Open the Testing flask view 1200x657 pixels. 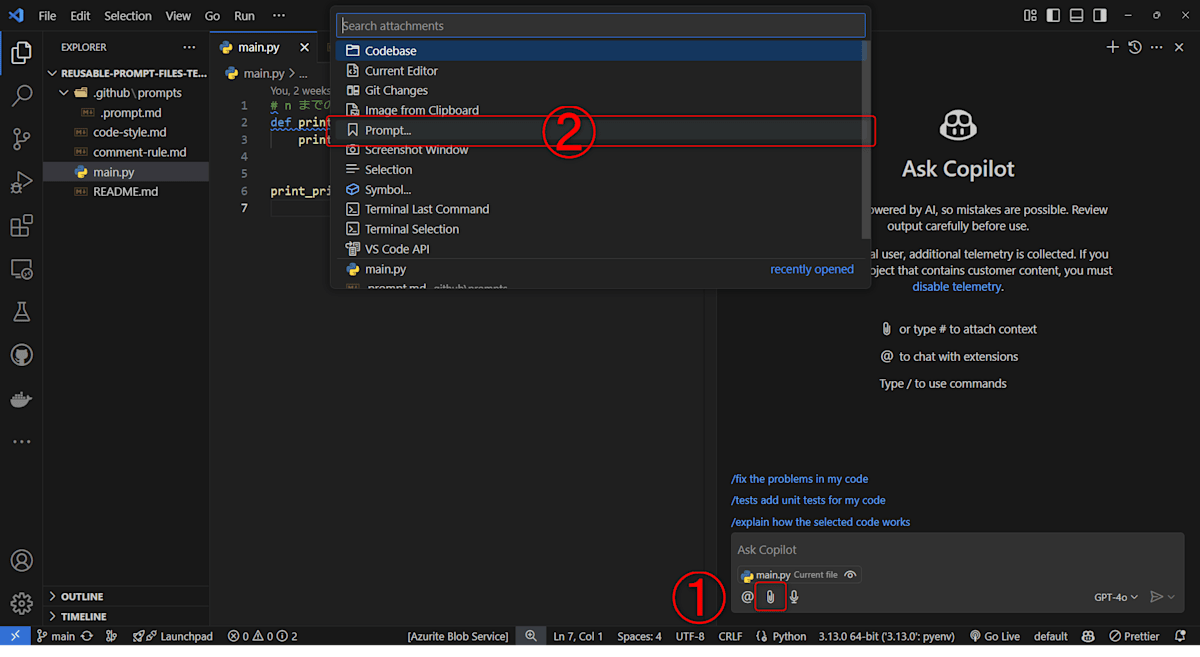coord(21,313)
